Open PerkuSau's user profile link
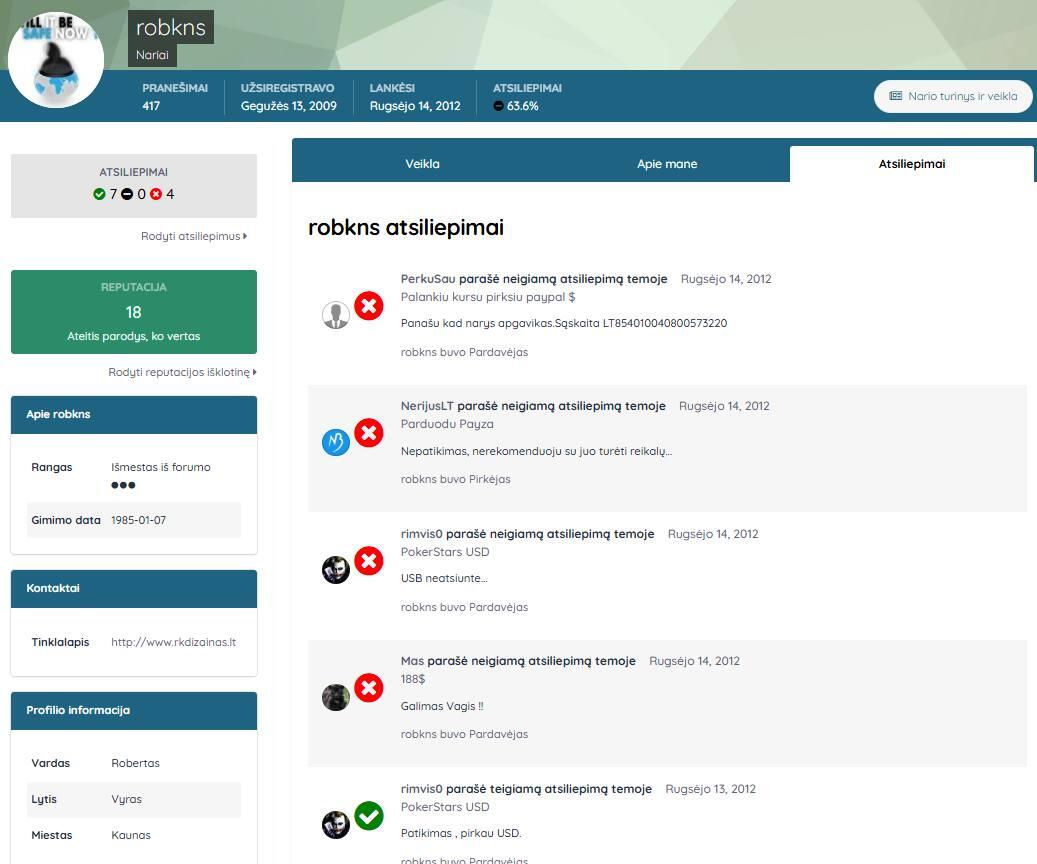Image resolution: width=1037 pixels, height=864 pixels. [428, 279]
